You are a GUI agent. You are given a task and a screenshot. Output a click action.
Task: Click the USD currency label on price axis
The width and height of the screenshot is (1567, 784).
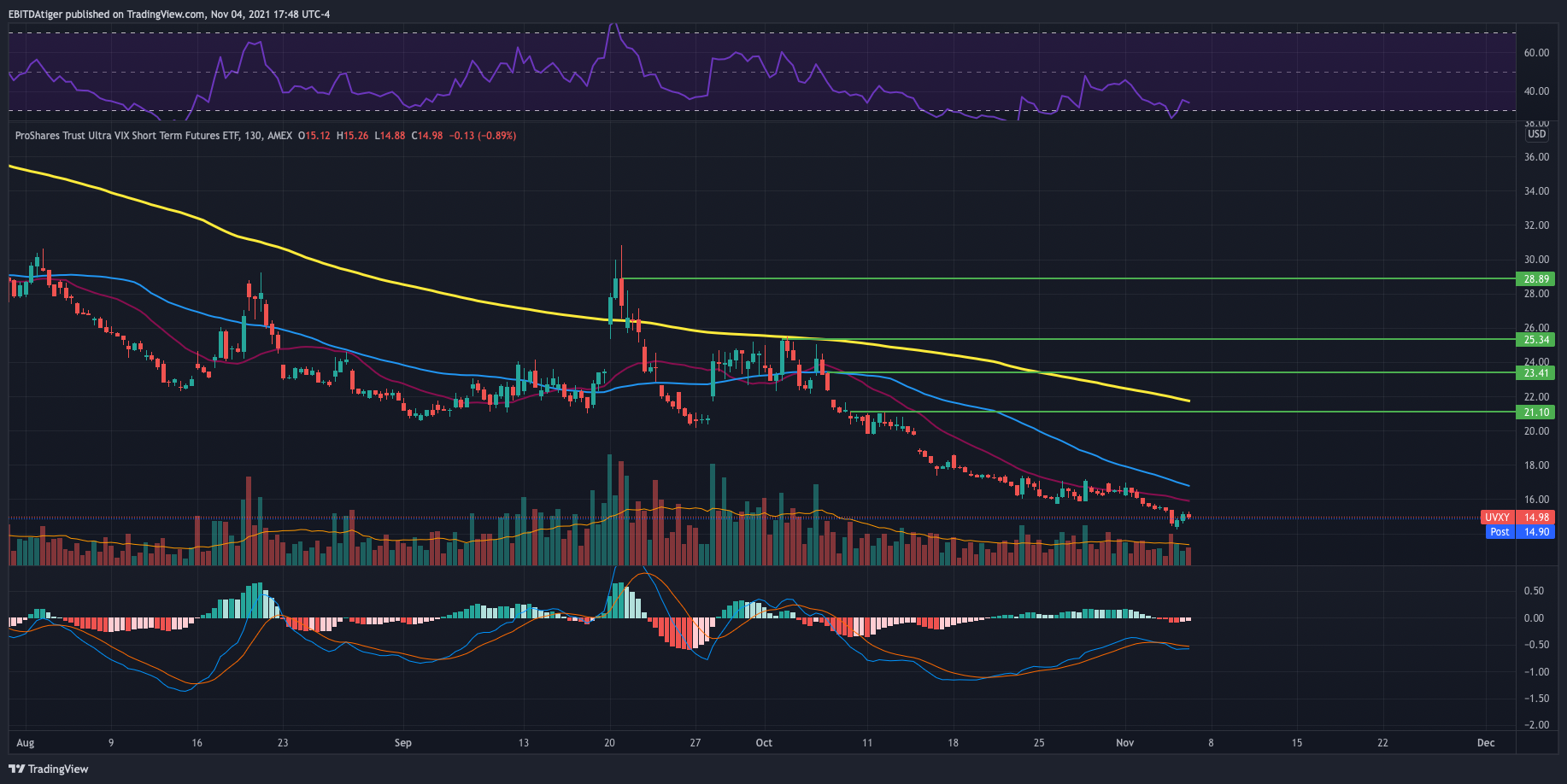point(1537,134)
